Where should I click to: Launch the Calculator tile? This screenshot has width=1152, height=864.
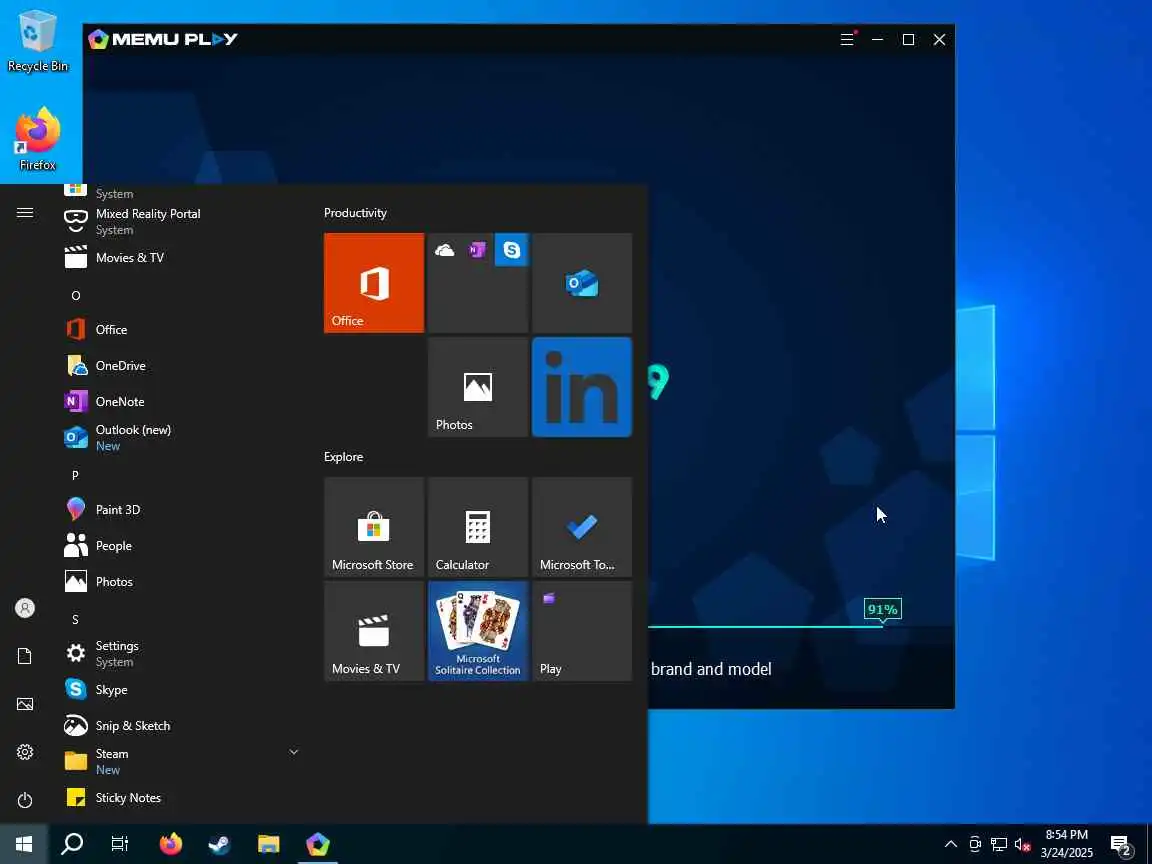(x=478, y=527)
